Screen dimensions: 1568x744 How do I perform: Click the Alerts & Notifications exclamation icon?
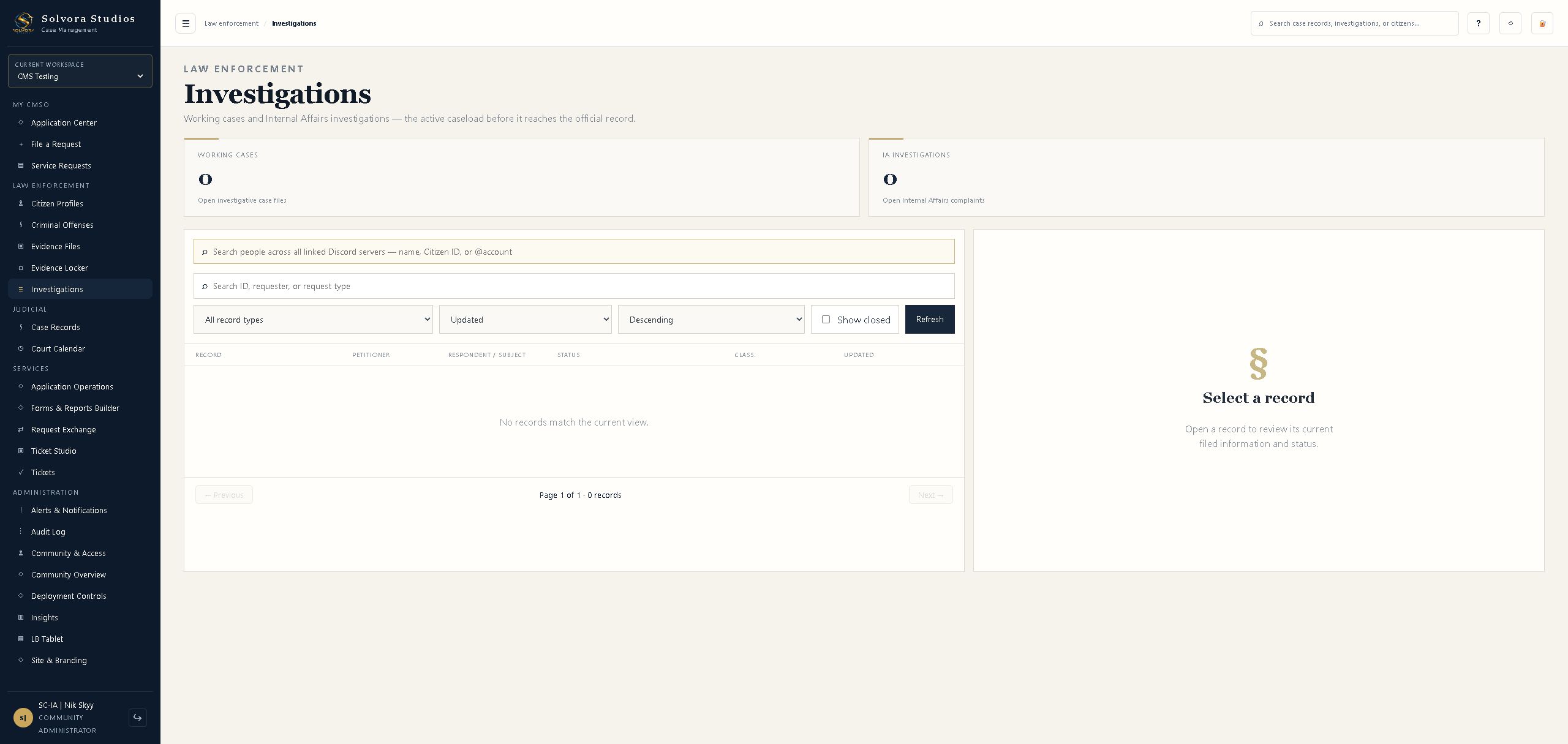point(21,510)
